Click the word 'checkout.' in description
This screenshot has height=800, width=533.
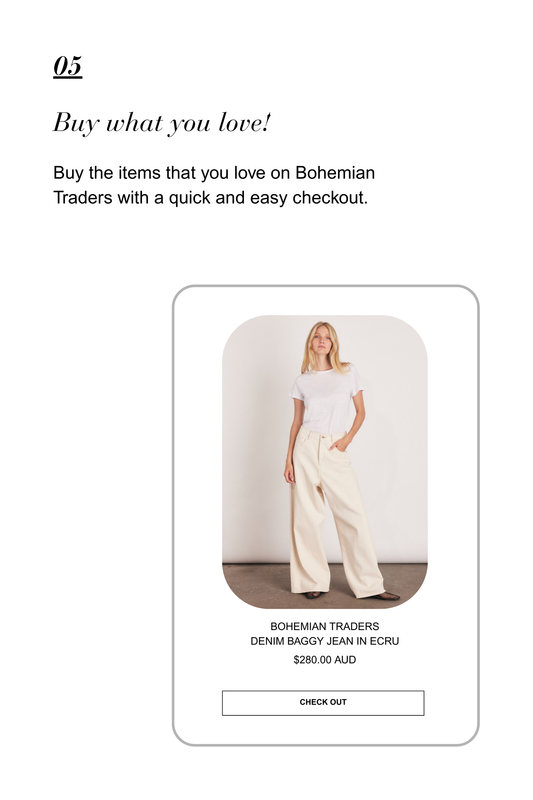coord(330,197)
